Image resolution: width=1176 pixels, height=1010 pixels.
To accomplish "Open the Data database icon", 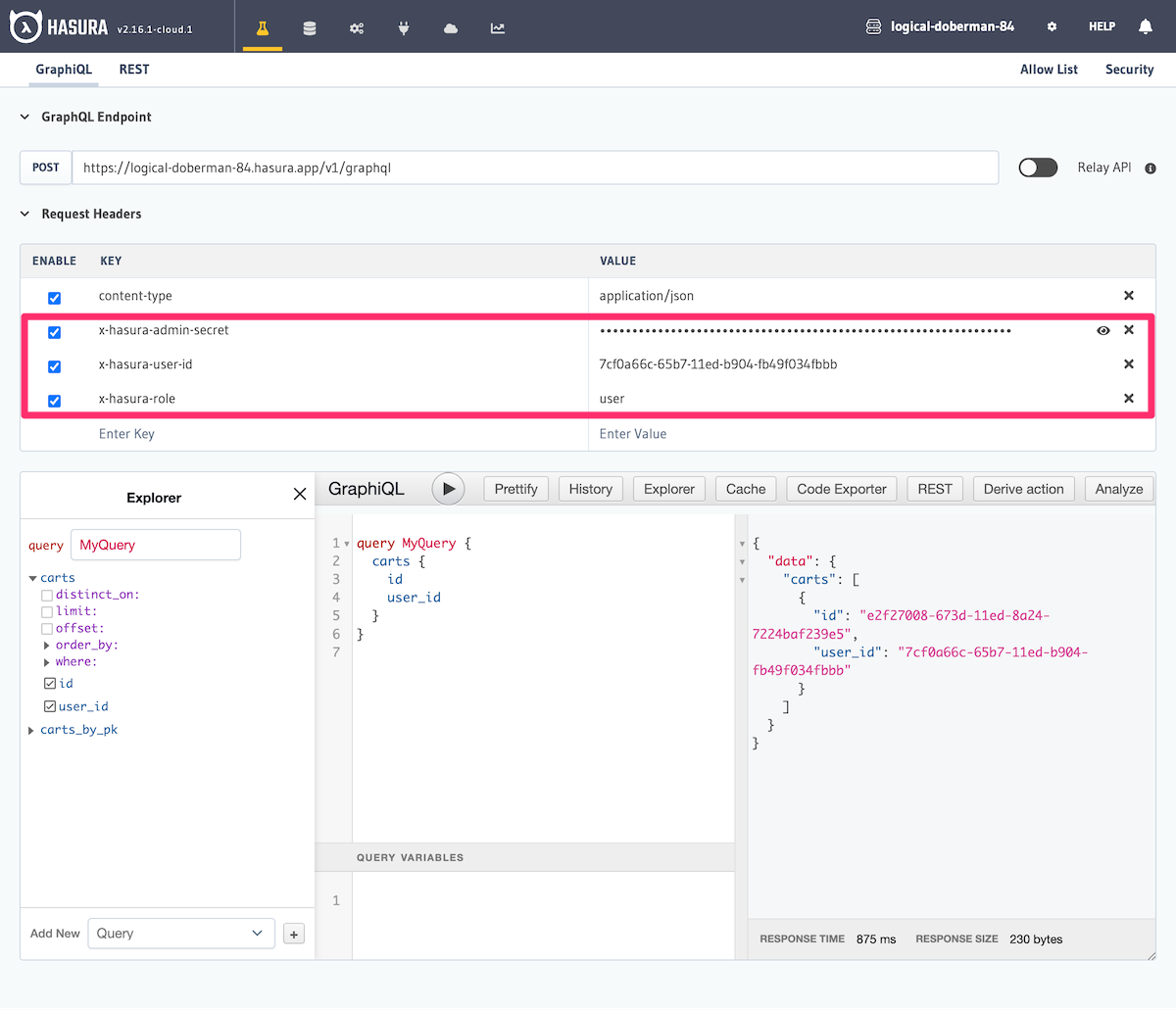I will (309, 26).
